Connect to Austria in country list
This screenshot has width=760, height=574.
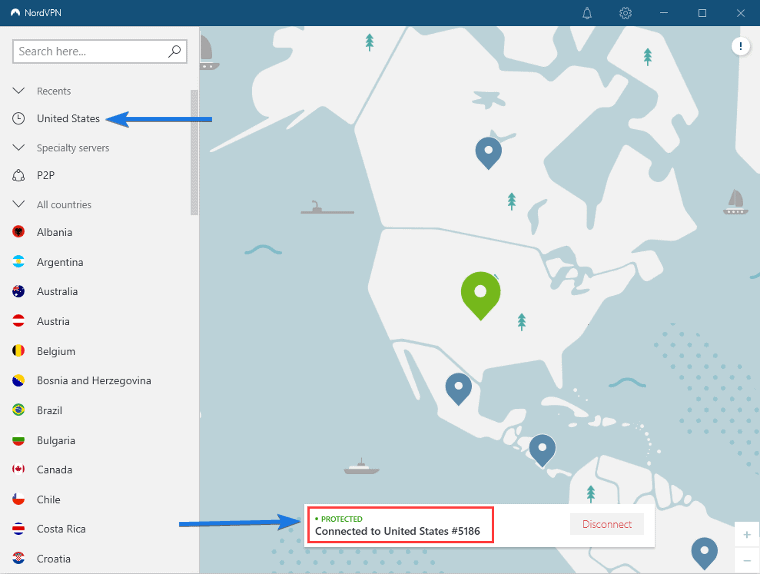coord(53,321)
